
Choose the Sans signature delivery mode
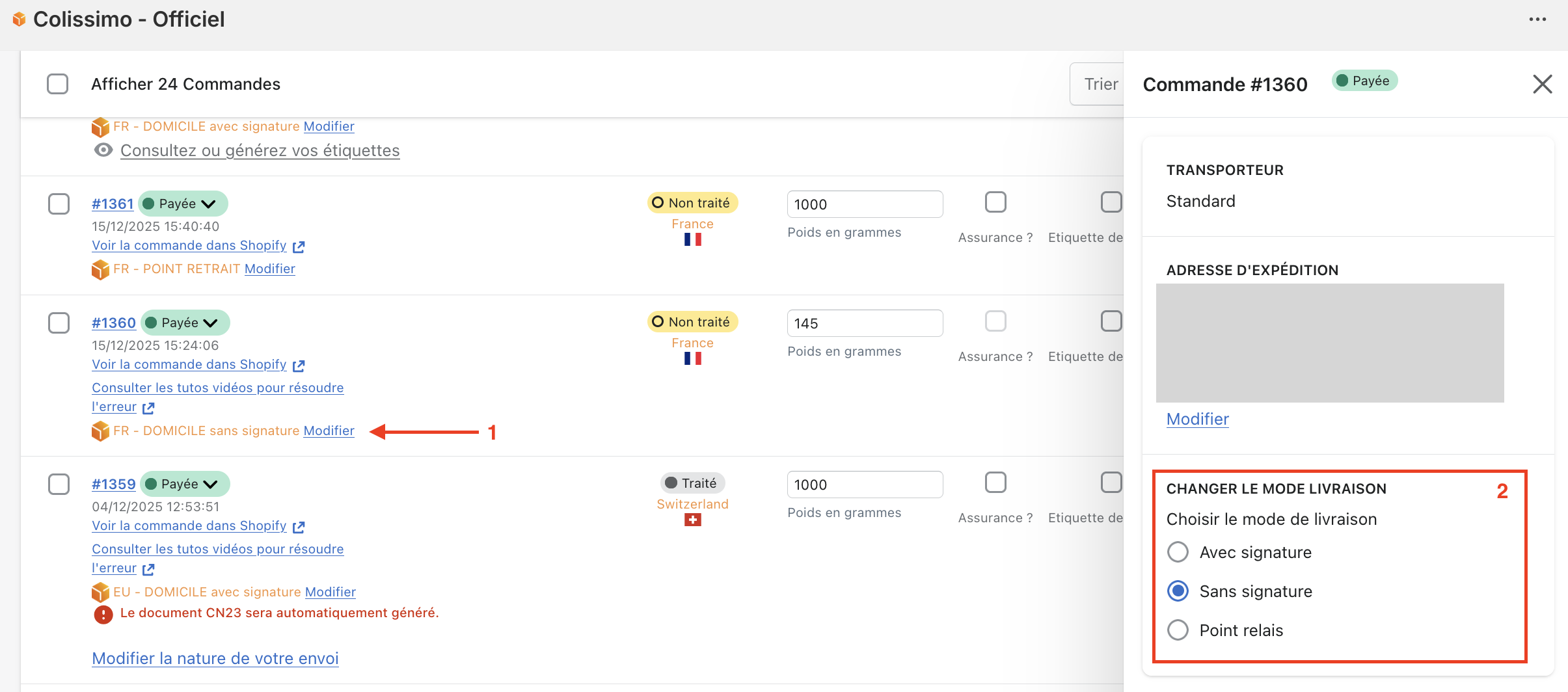pyautogui.click(x=1178, y=591)
